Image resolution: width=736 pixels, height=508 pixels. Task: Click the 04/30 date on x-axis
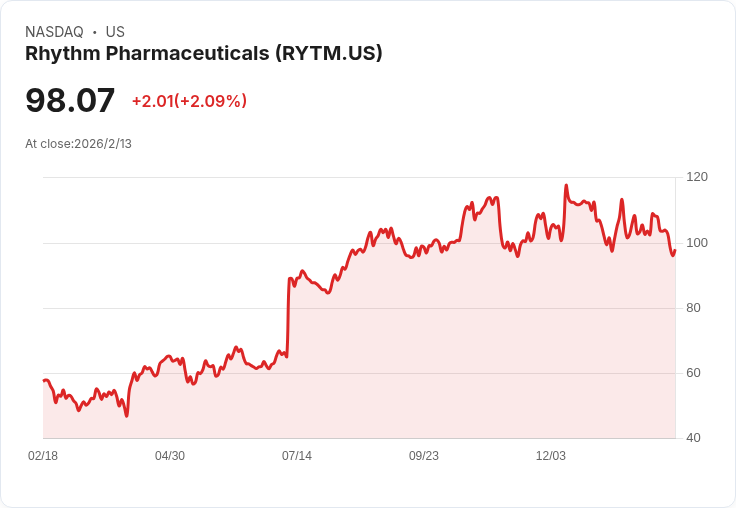pyautogui.click(x=170, y=456)
